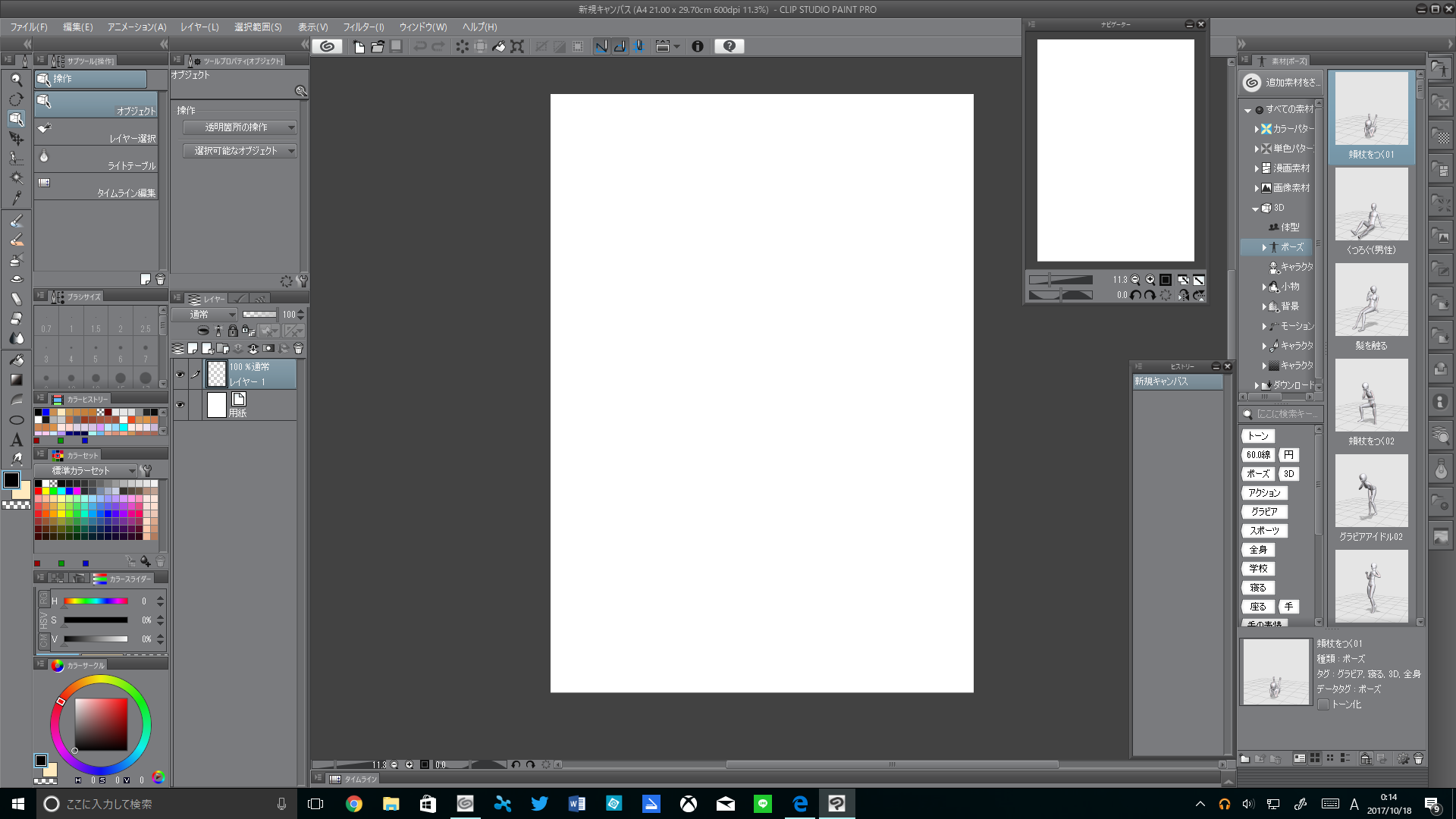Image resolution: width=1456 pixels, height=819 pixels.
Task: Open the Gradient tool
Action: [16, 379]
